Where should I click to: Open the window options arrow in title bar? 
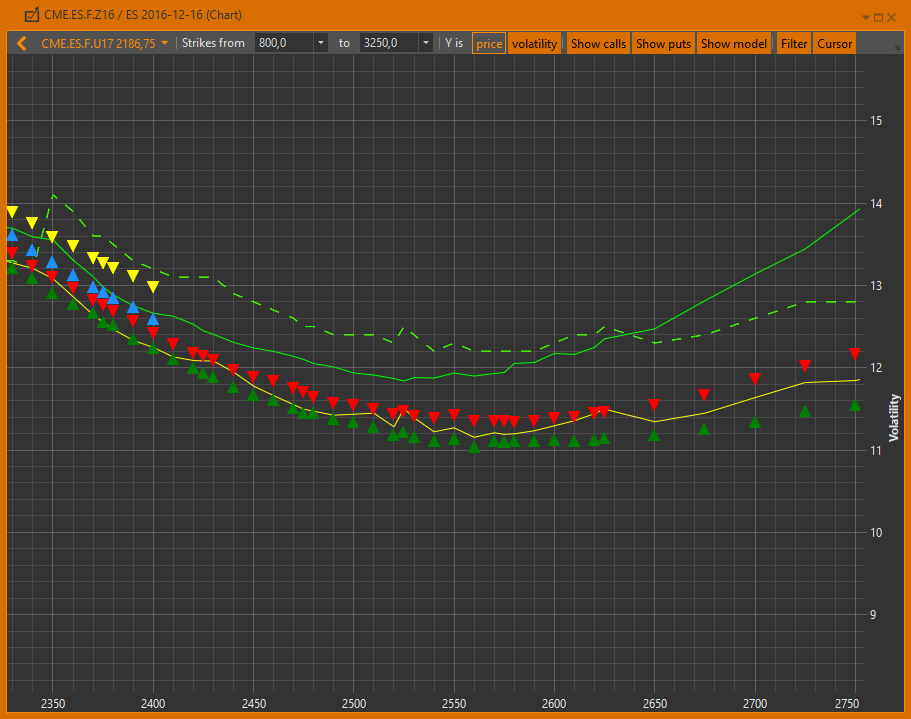pos(866,17)
